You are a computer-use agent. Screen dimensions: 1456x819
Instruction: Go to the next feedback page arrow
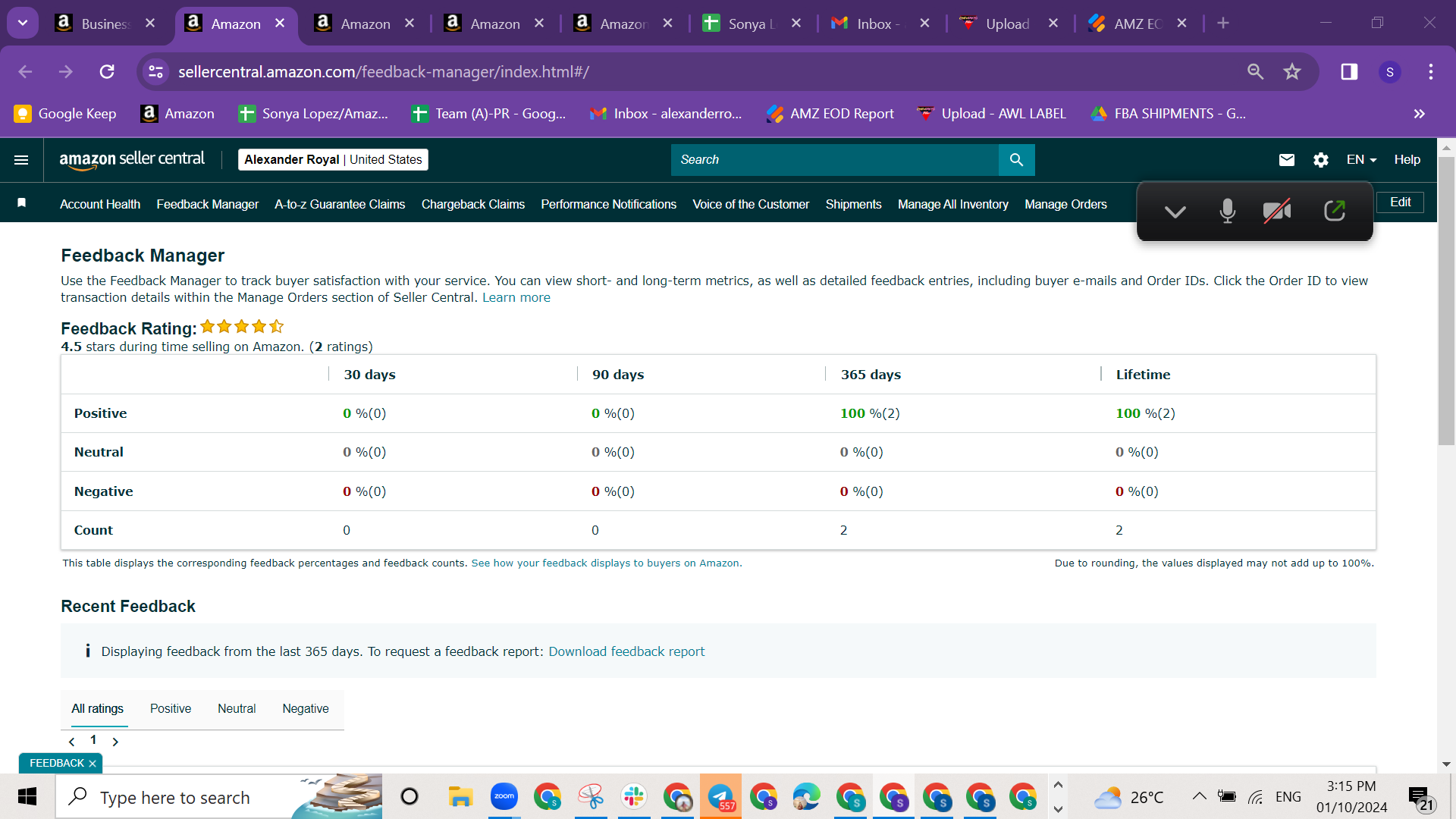coord(115,742)
